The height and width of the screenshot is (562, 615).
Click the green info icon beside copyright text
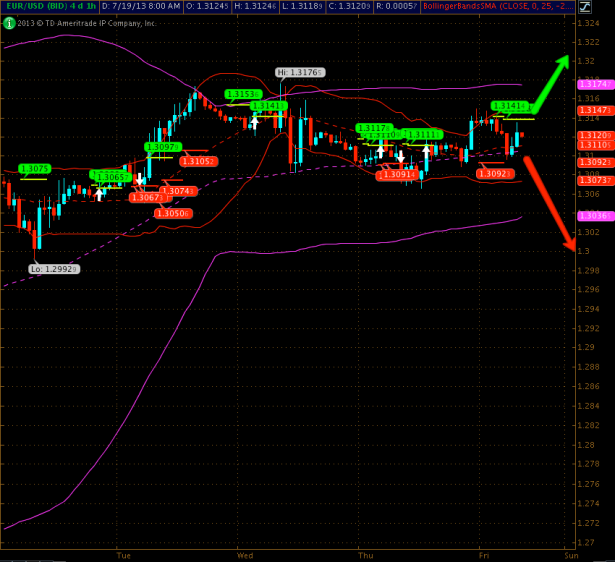[x=10, y=22]
